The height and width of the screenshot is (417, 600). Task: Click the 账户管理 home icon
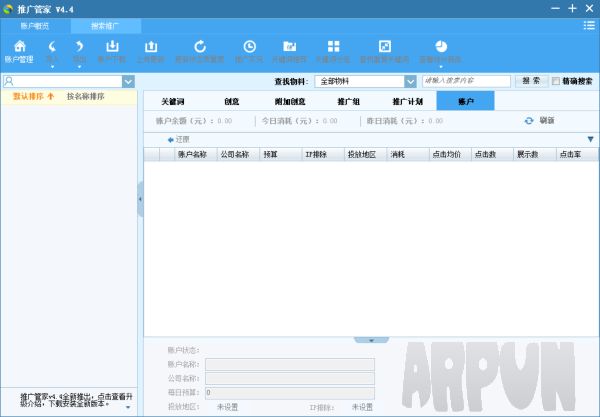[x=20, y=47]
